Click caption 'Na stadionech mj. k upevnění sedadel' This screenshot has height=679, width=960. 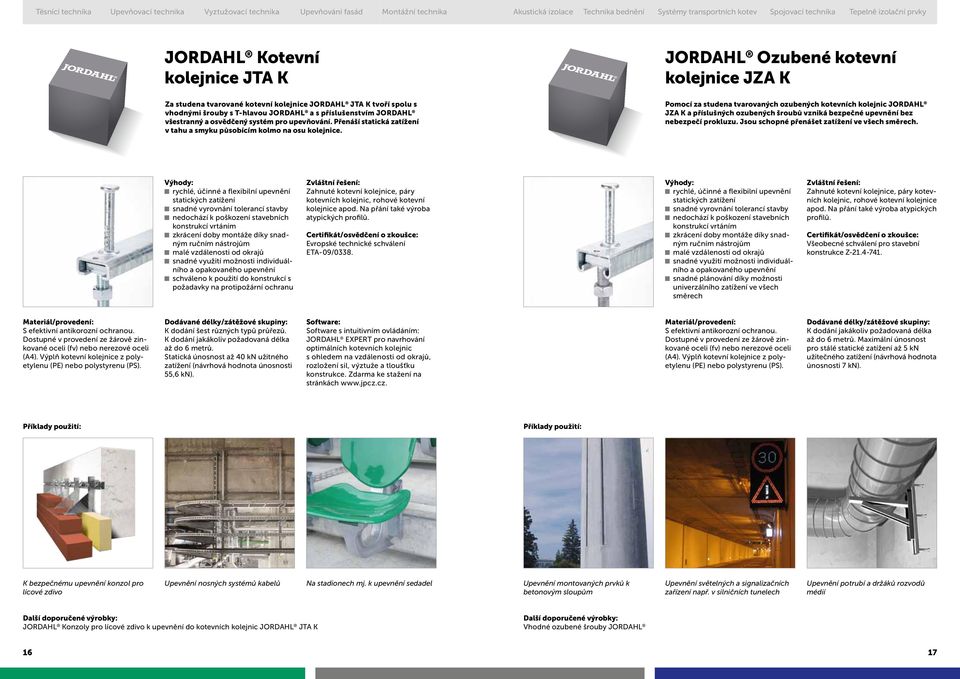pyautogui.click(x=369, y=583)
